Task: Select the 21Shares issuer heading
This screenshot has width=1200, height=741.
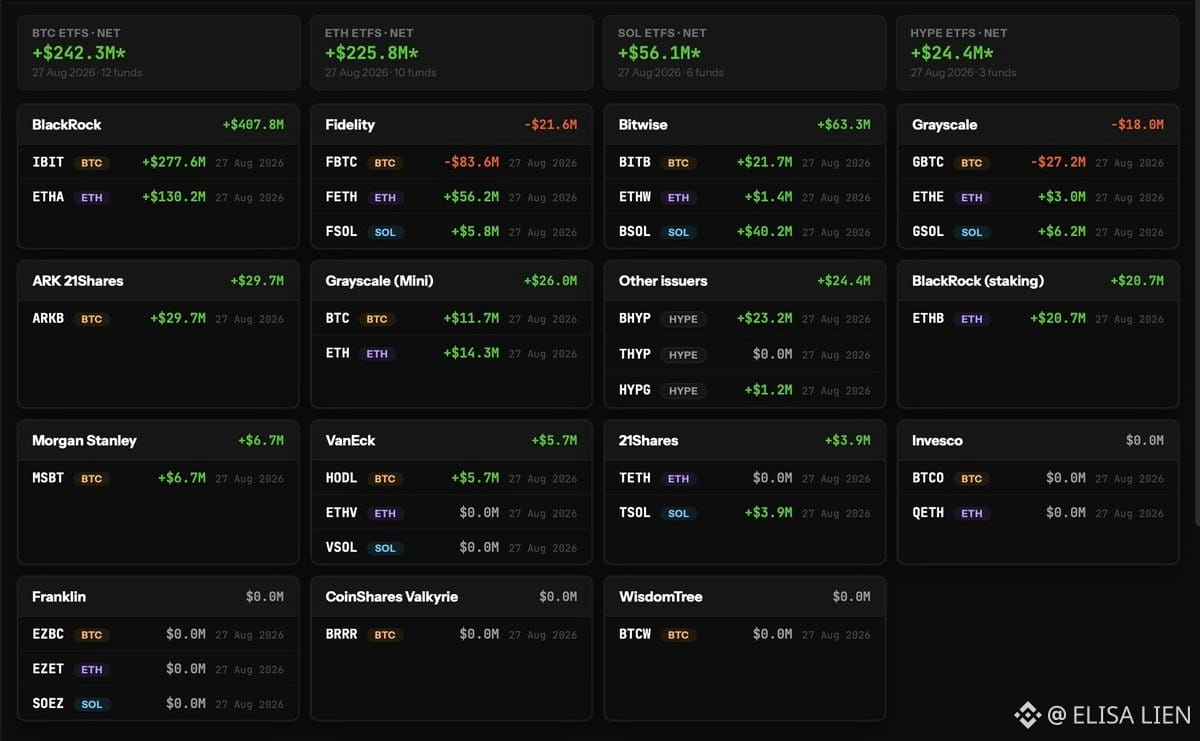Action: tap(648, 441)
